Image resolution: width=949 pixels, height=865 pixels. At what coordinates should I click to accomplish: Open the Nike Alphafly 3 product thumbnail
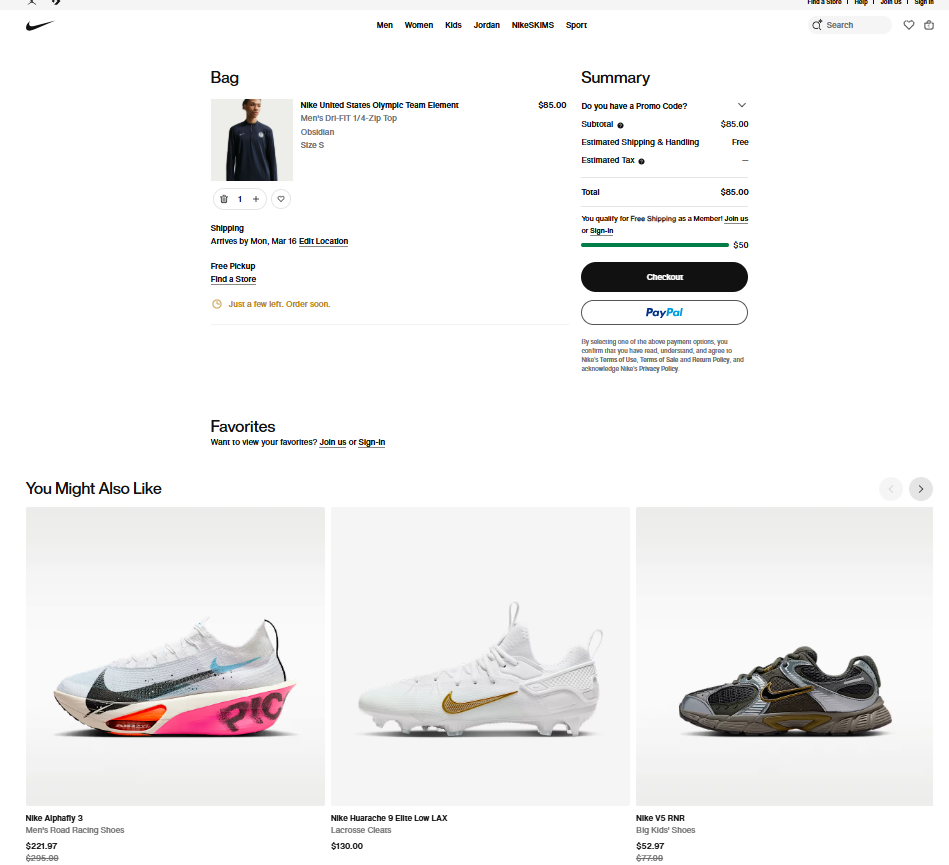[x=175, y=656]
